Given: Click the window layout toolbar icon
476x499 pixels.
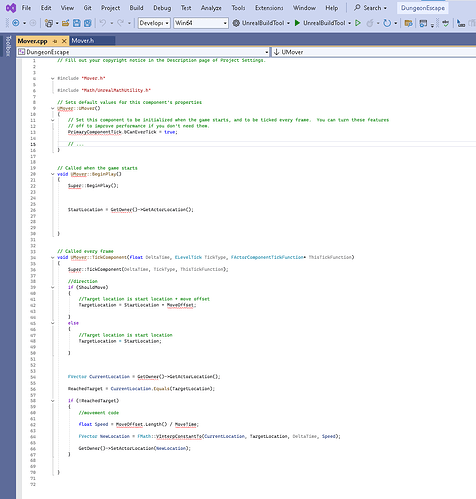Looking at the screenshot, I should click(423, 23).
